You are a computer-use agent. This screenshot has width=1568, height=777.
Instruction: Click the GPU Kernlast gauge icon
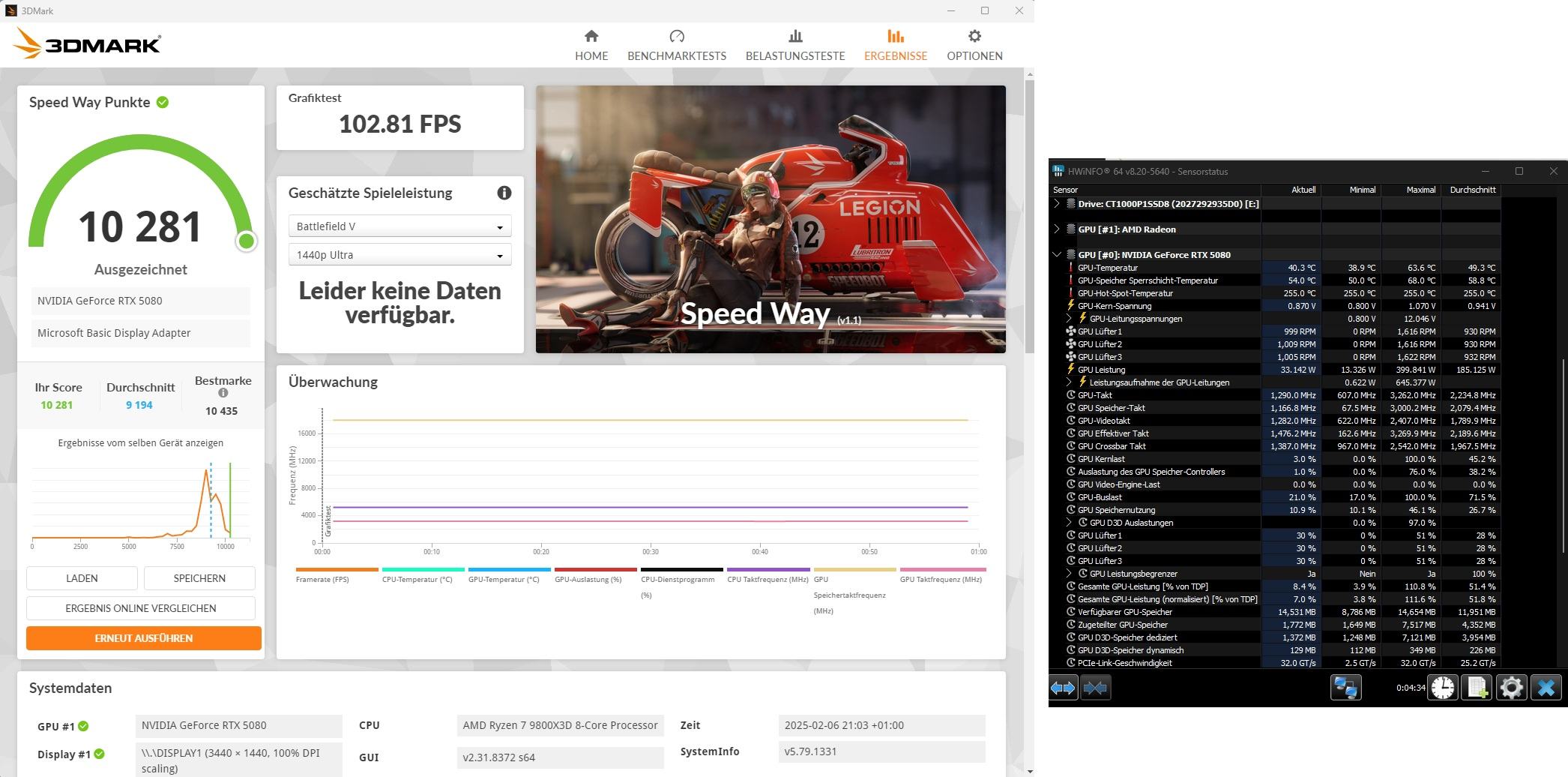pyautogui.click(x=1071, y=459)
